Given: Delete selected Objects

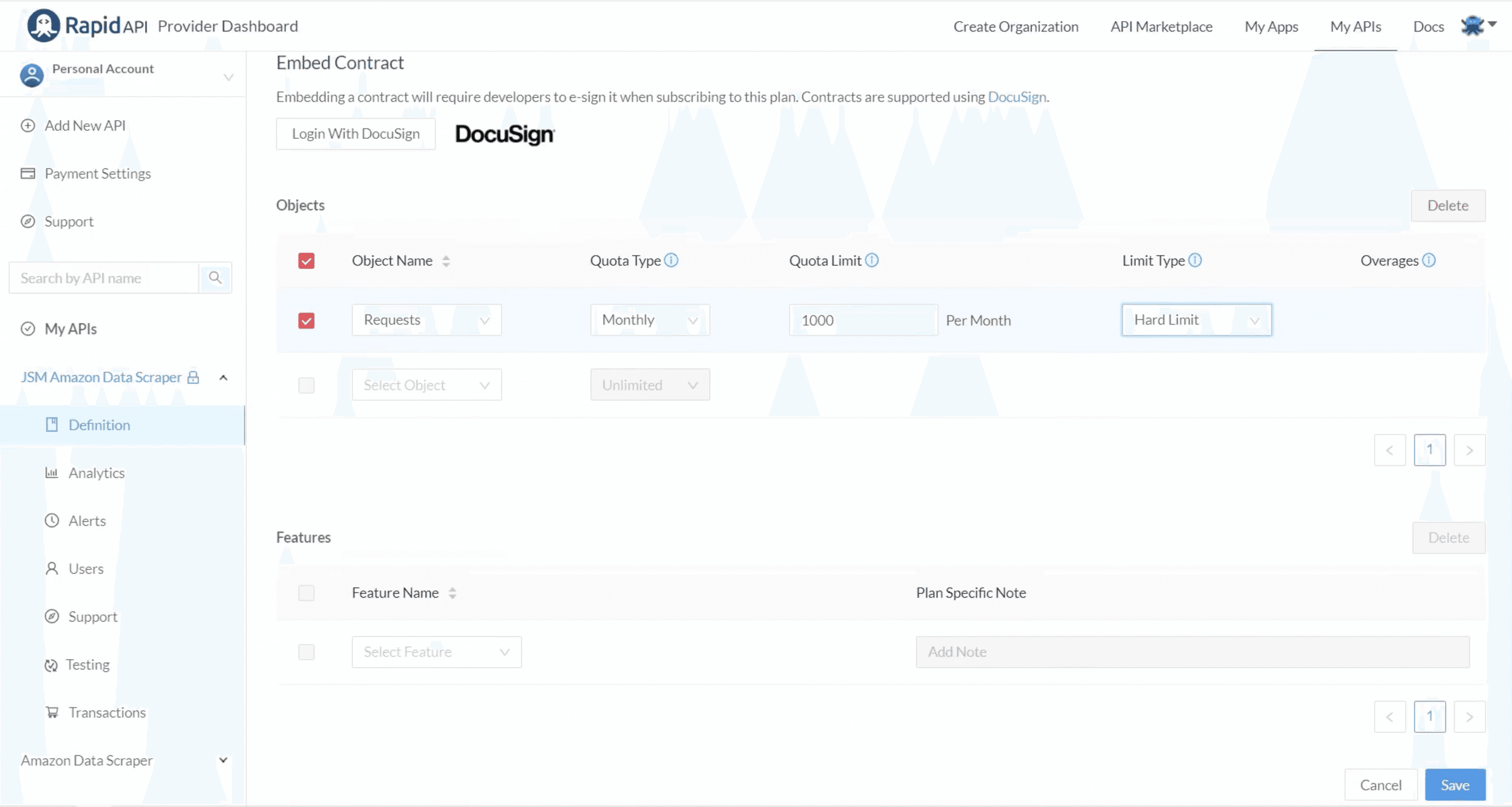Looking at the screenshot, I should (1448, 205).
